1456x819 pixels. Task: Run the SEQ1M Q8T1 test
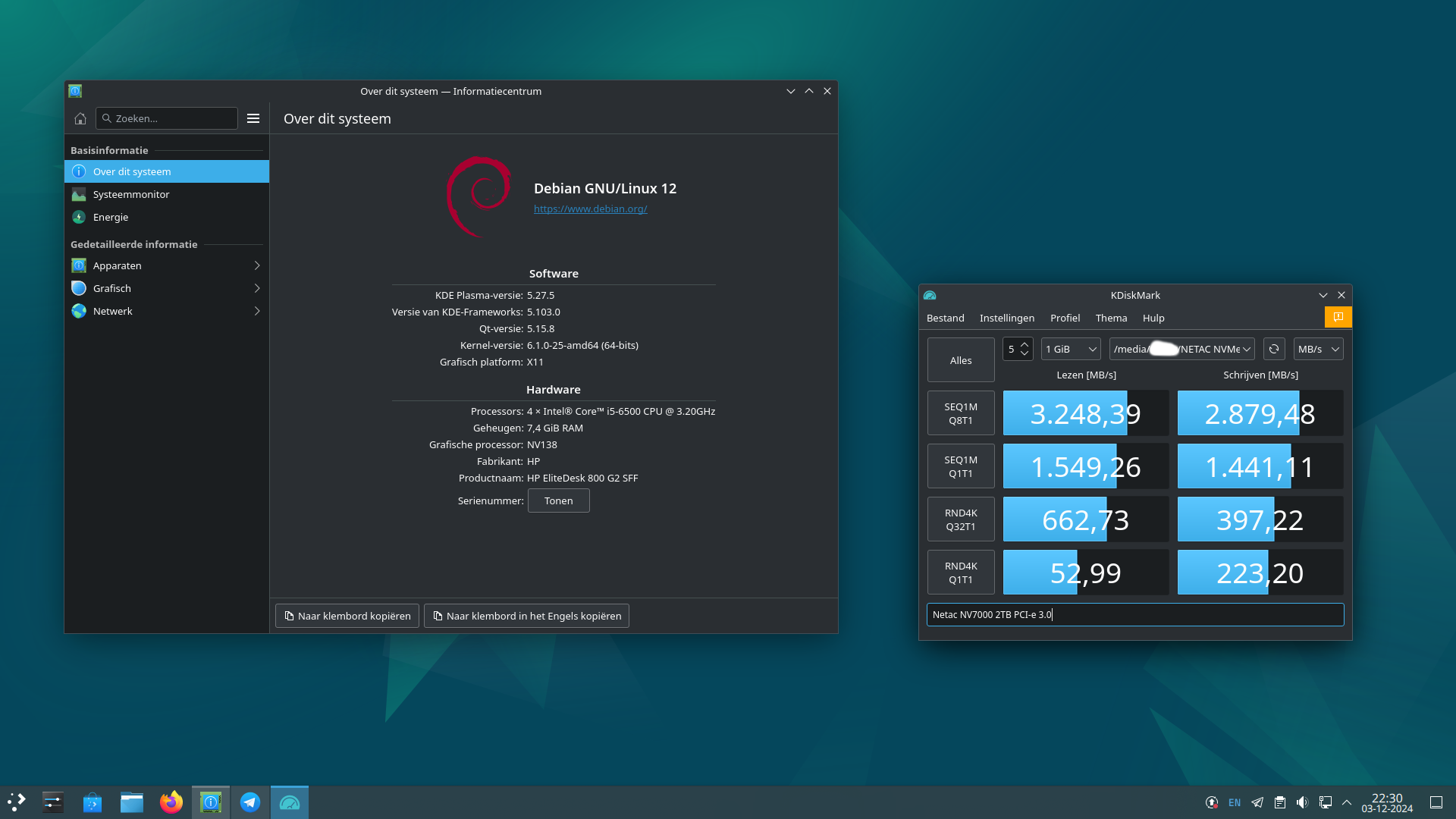click(x=961, y=413)
